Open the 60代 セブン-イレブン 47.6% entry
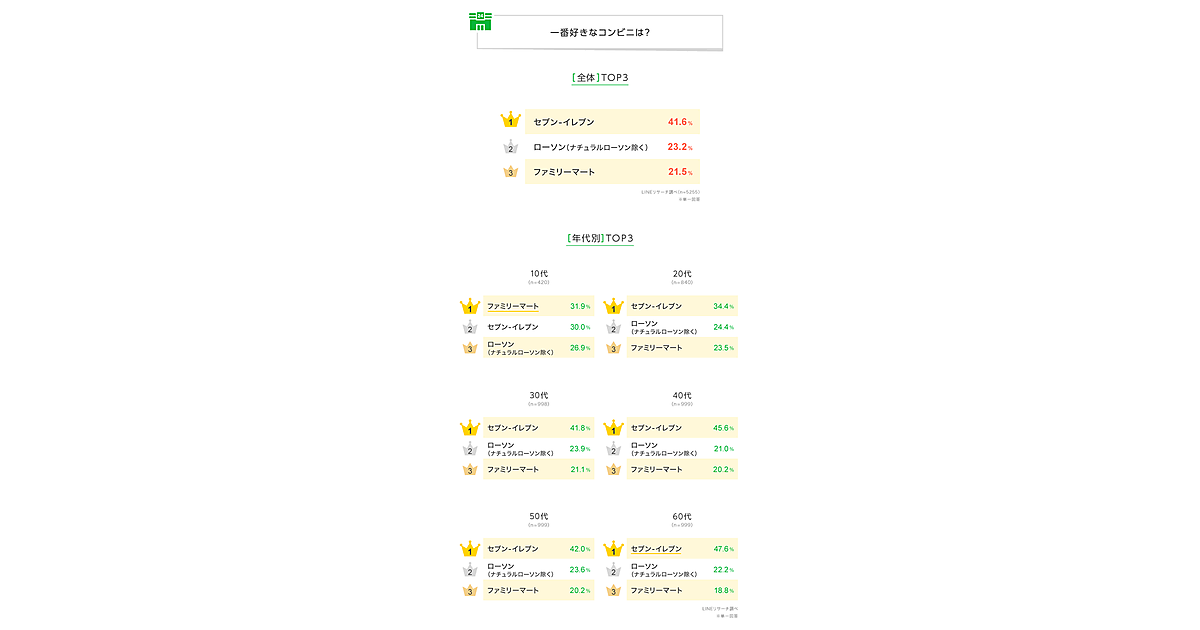The image size is (1200, 630). point(681,549)
